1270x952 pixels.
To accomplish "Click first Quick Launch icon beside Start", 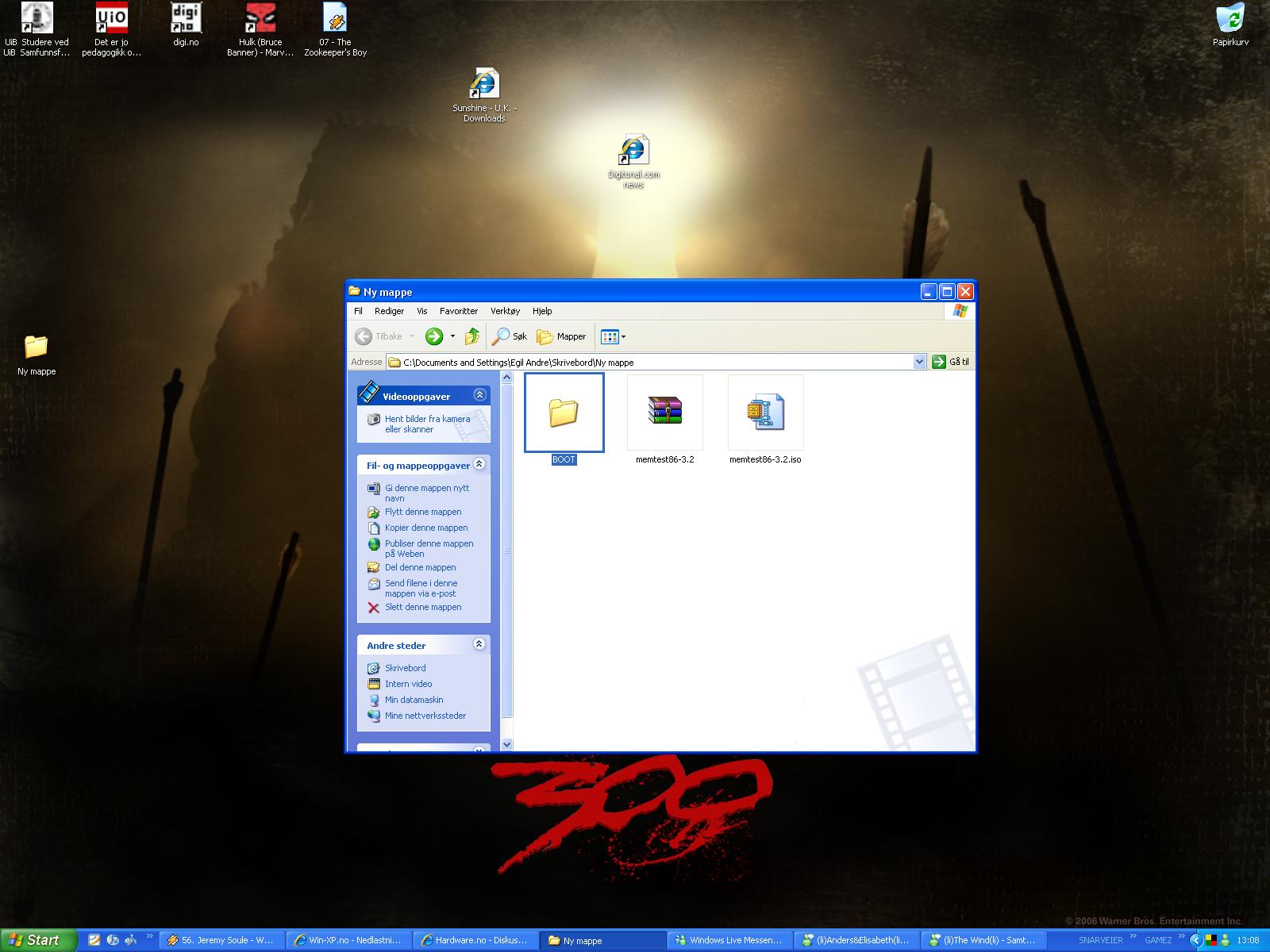I will (x=94, y=940).
